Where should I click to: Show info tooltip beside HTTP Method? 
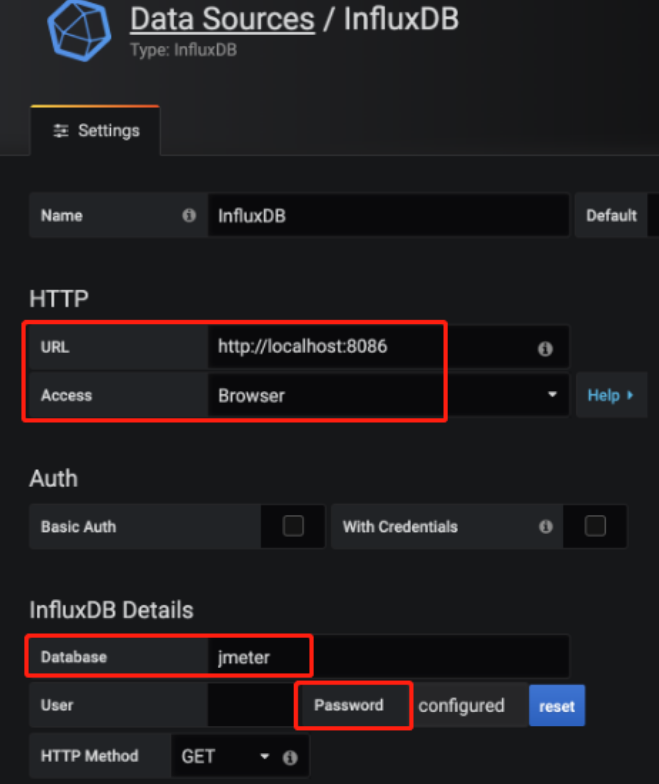290,758
